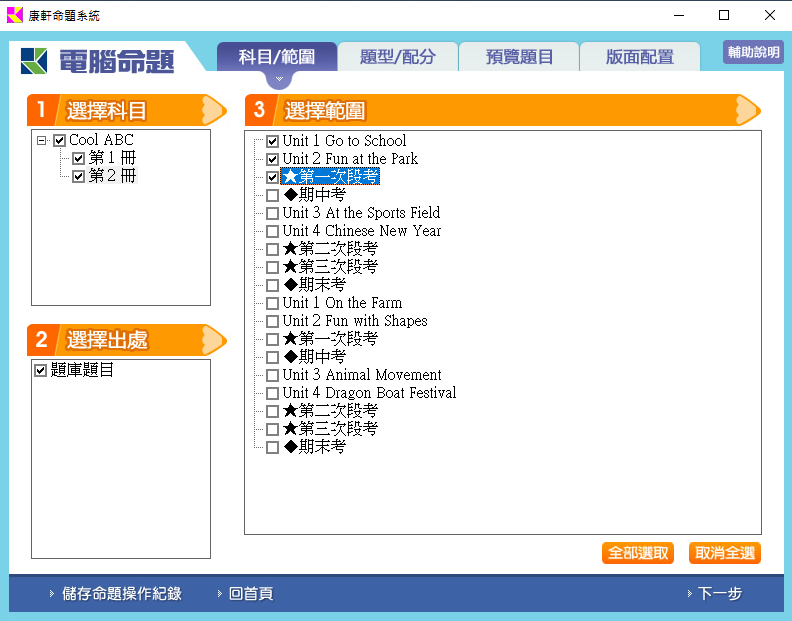This screenshot has width=792, height=621.
Task: Open the 輔助說明 help button
Action: tap(753, 52)
